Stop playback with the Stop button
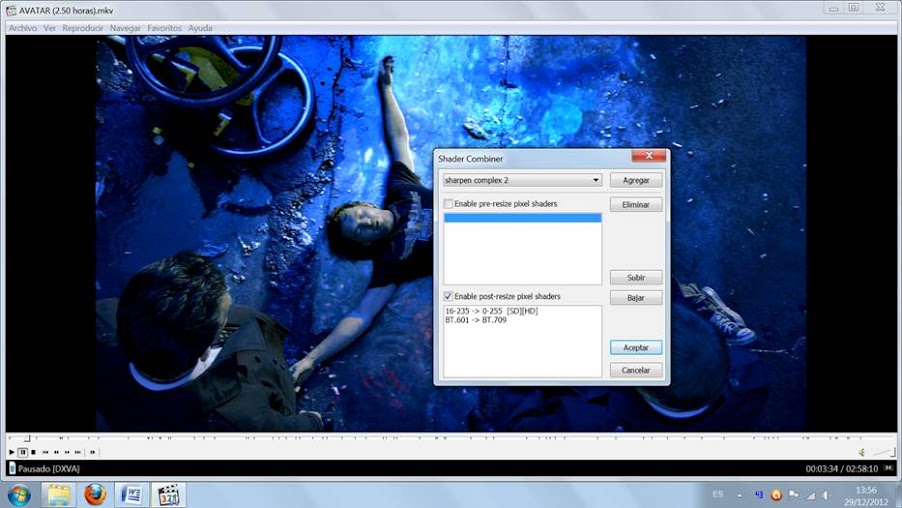The height and width of the screenshot is (508, 902). pyautogui.click(x=33, y=452)
